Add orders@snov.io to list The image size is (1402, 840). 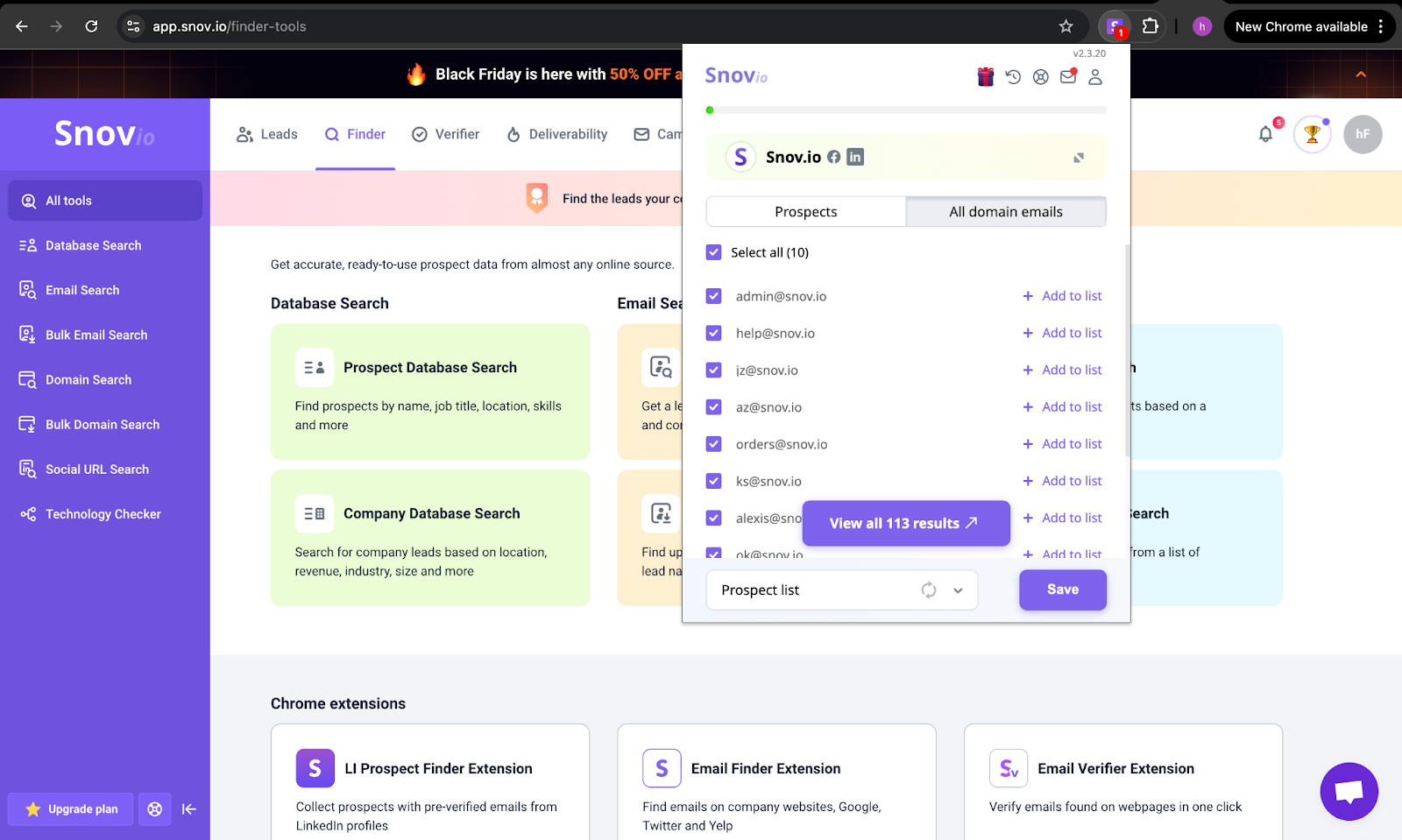pyautogui.click(x=1062, y=444)
